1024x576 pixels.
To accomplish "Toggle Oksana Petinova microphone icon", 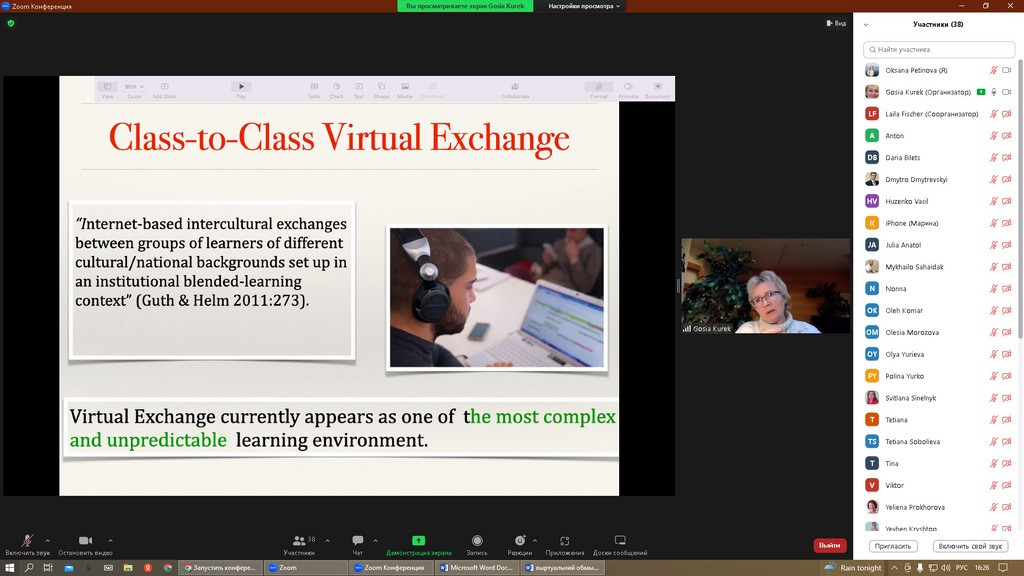I will [993, 70].
